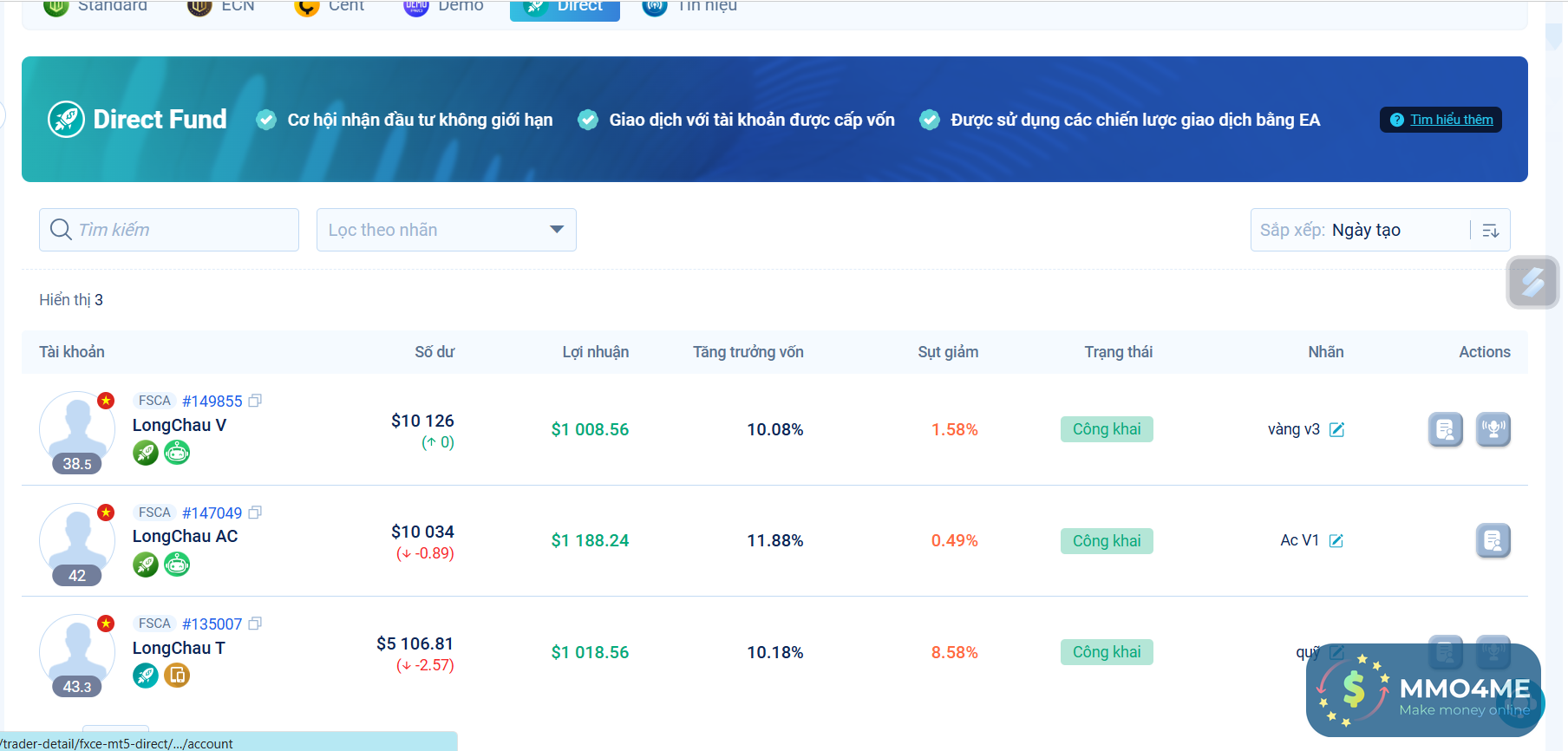
Task: Click robot EA badge under LongChau V
Action: [x=177, y=453]
